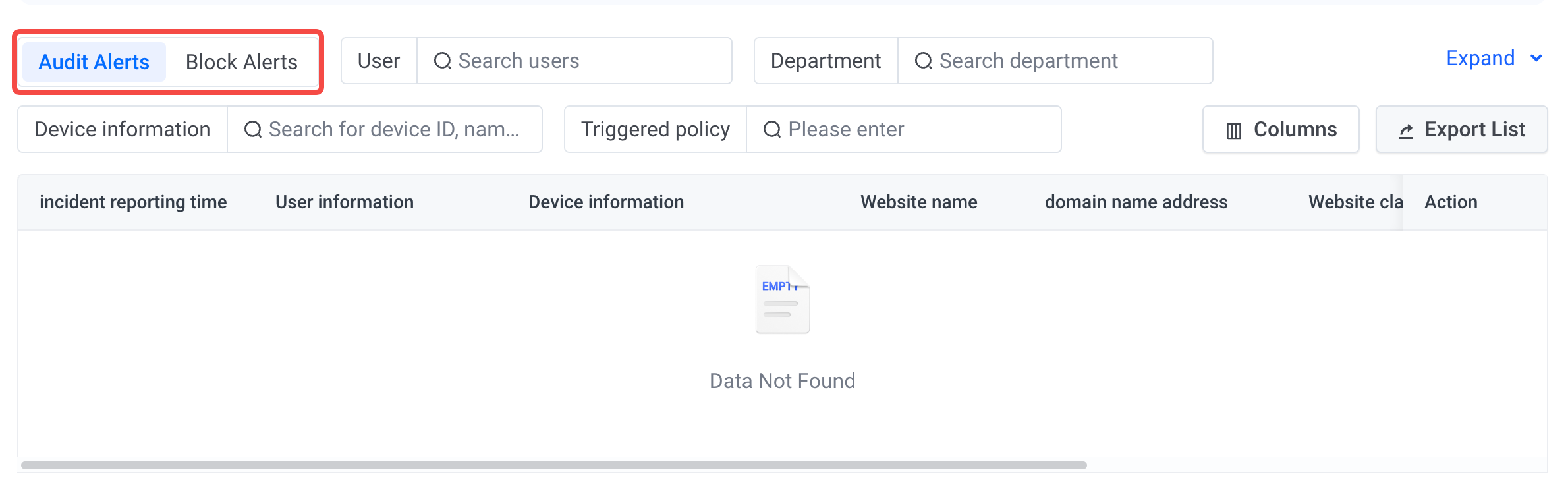
Task: Focus the Search department input field
Action: tap(1067, 61)
